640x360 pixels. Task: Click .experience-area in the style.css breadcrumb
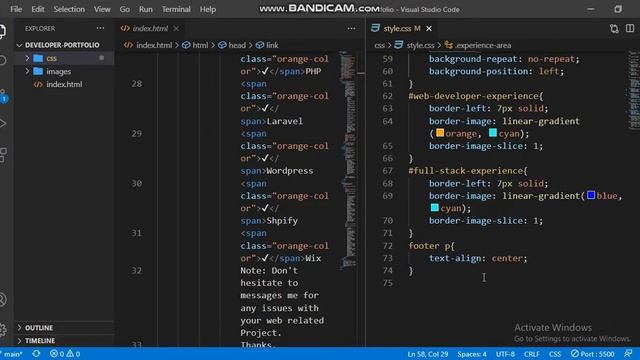[x=482, y=45]
